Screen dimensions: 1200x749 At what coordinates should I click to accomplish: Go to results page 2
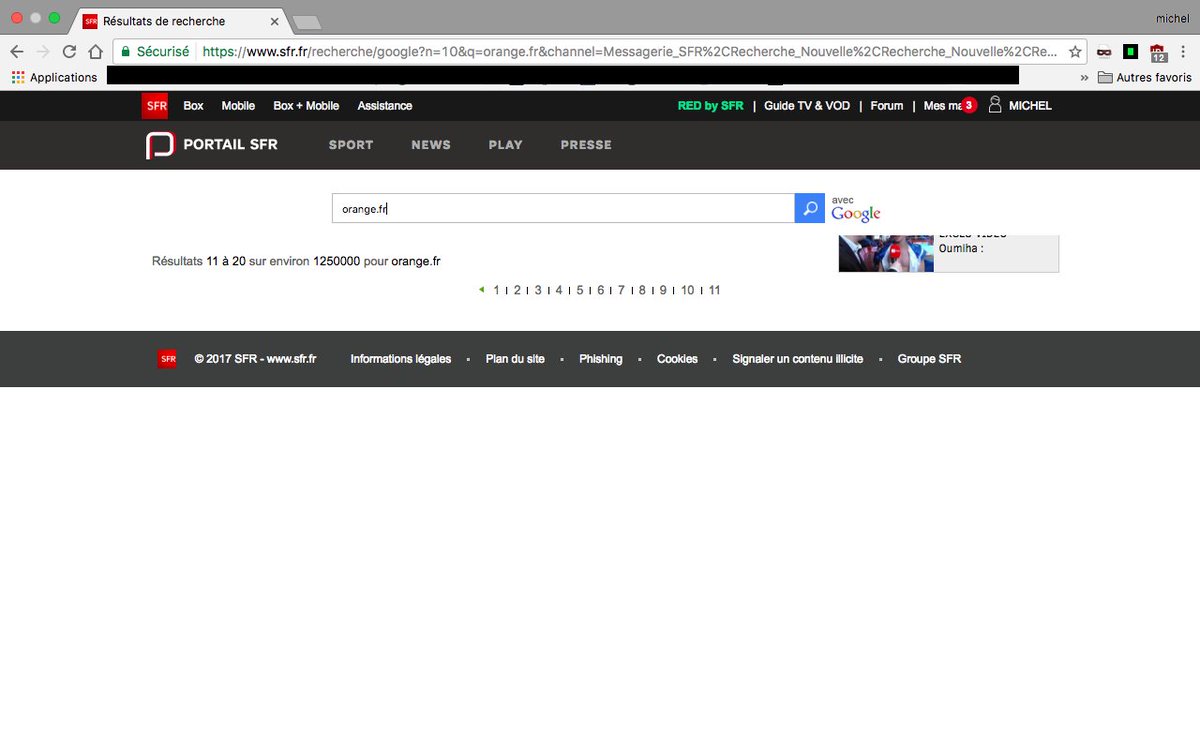(517, 290)
